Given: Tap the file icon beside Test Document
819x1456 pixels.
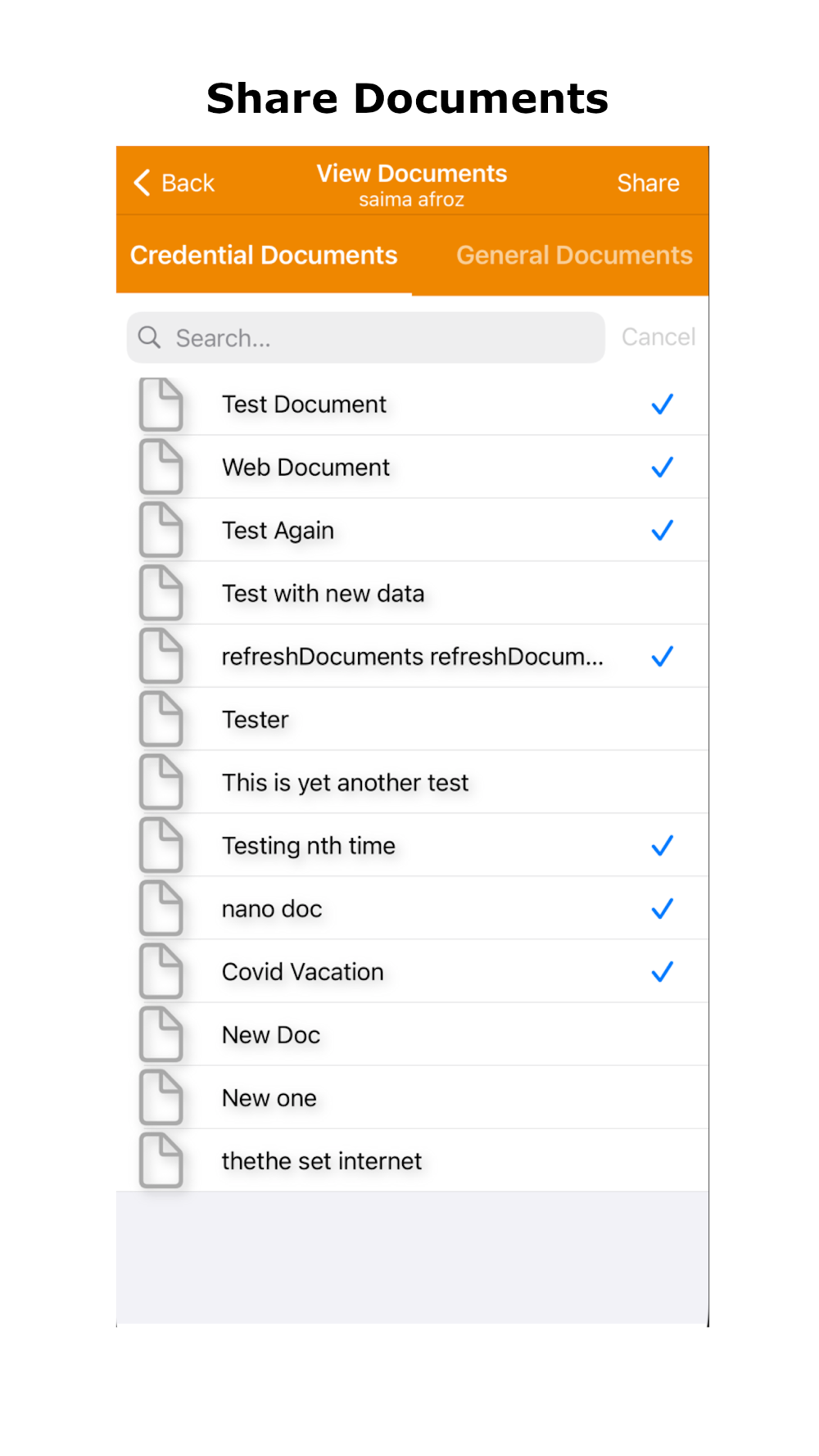Looking at the screenshot, I should (161, 405).
